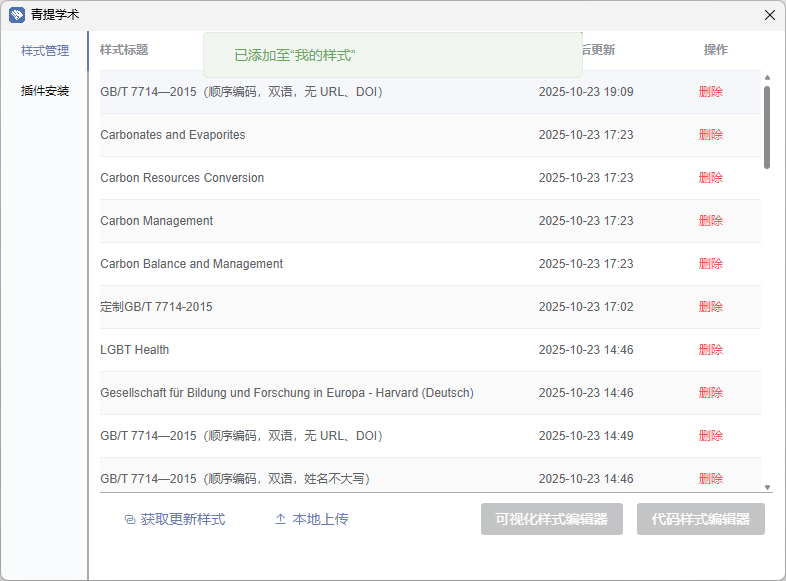This screenshot has width=786, height=581.
Task: Delete the 定制GB/T 7714-2015 style
Action: [710, 307]
